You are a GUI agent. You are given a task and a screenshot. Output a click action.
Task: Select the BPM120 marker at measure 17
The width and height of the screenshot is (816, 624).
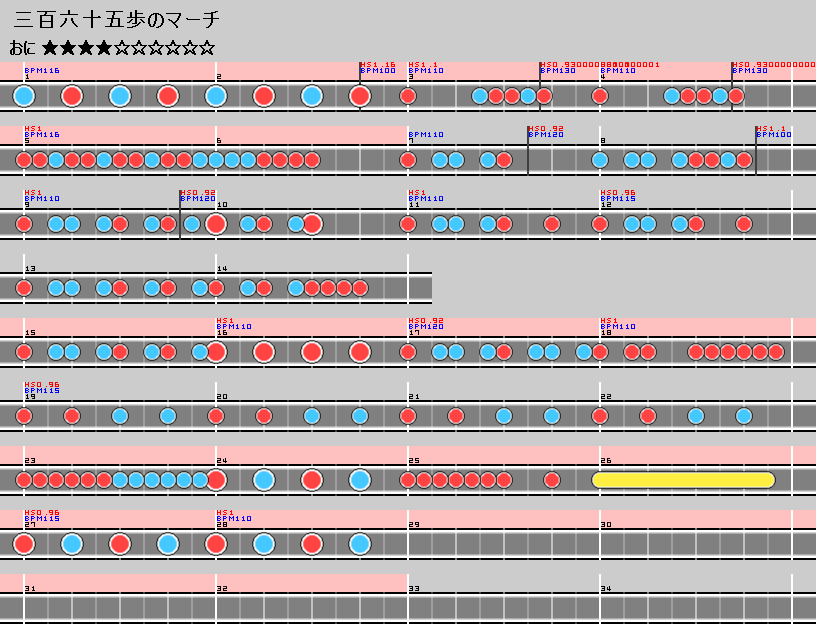(426, 327)
